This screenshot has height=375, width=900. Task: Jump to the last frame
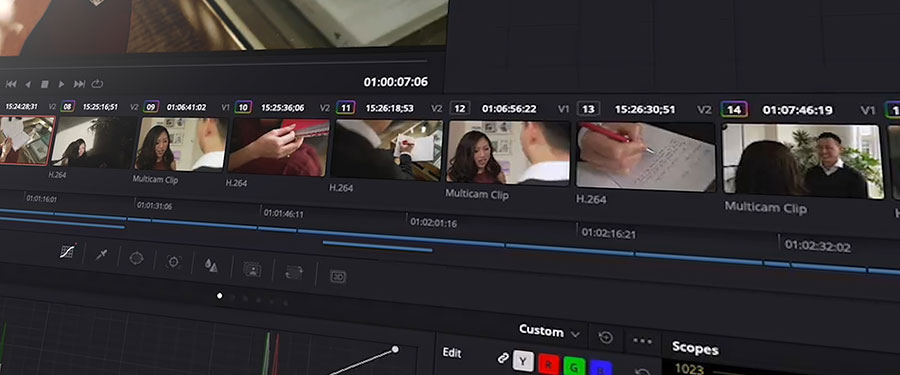point(79,84)
